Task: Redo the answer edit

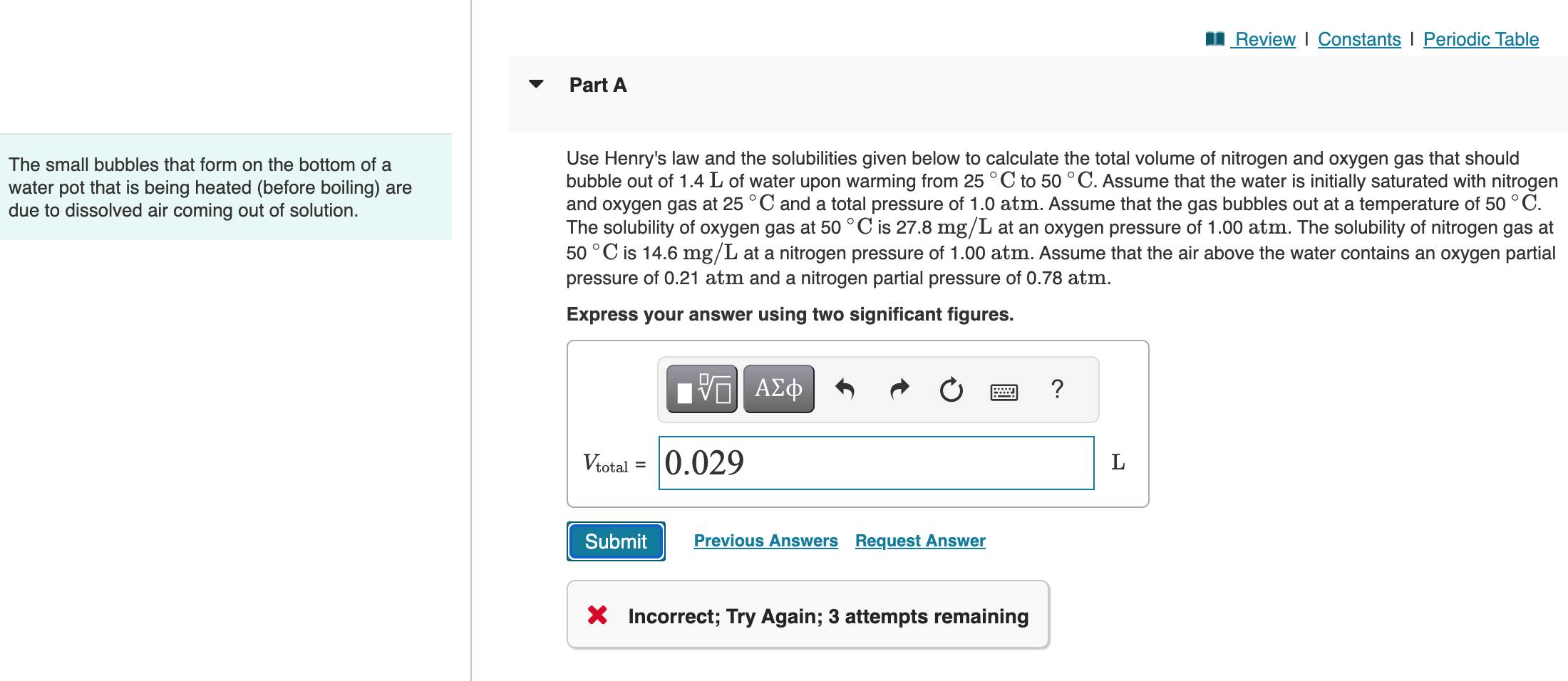Action: (x=899, y=389)
